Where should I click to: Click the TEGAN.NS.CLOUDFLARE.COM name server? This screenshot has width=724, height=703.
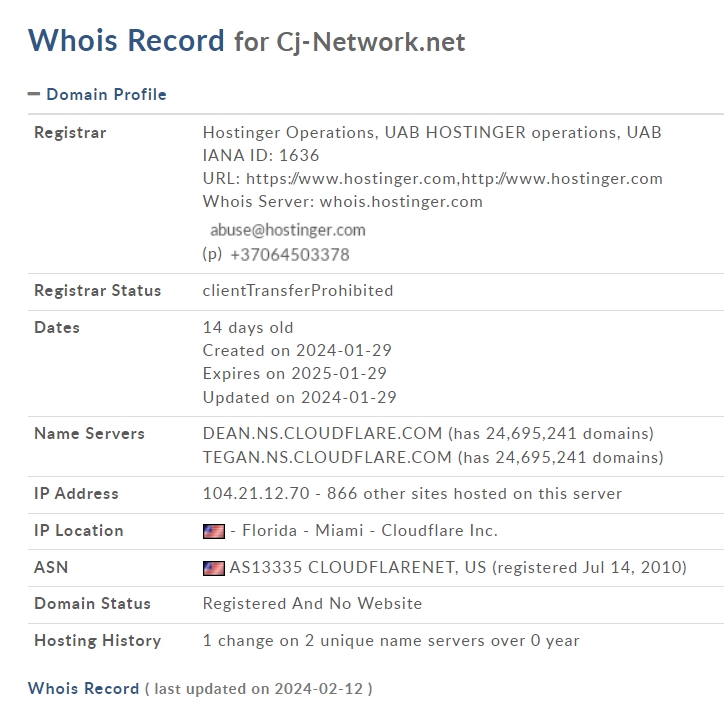pyautogui.click(x=327, y=457)
